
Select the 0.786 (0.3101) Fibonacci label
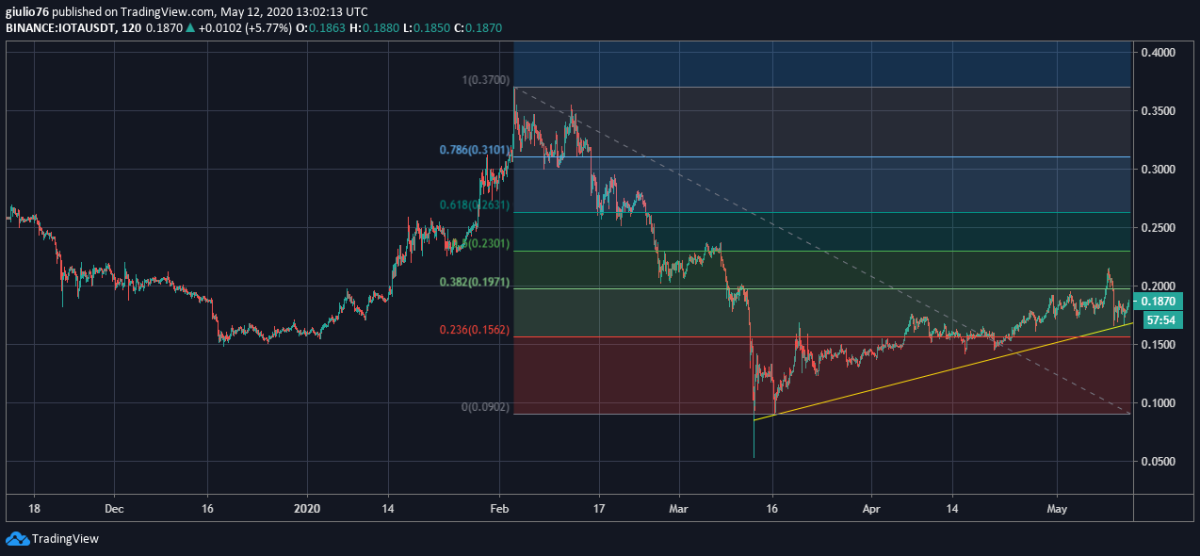[x=474, y=151]
